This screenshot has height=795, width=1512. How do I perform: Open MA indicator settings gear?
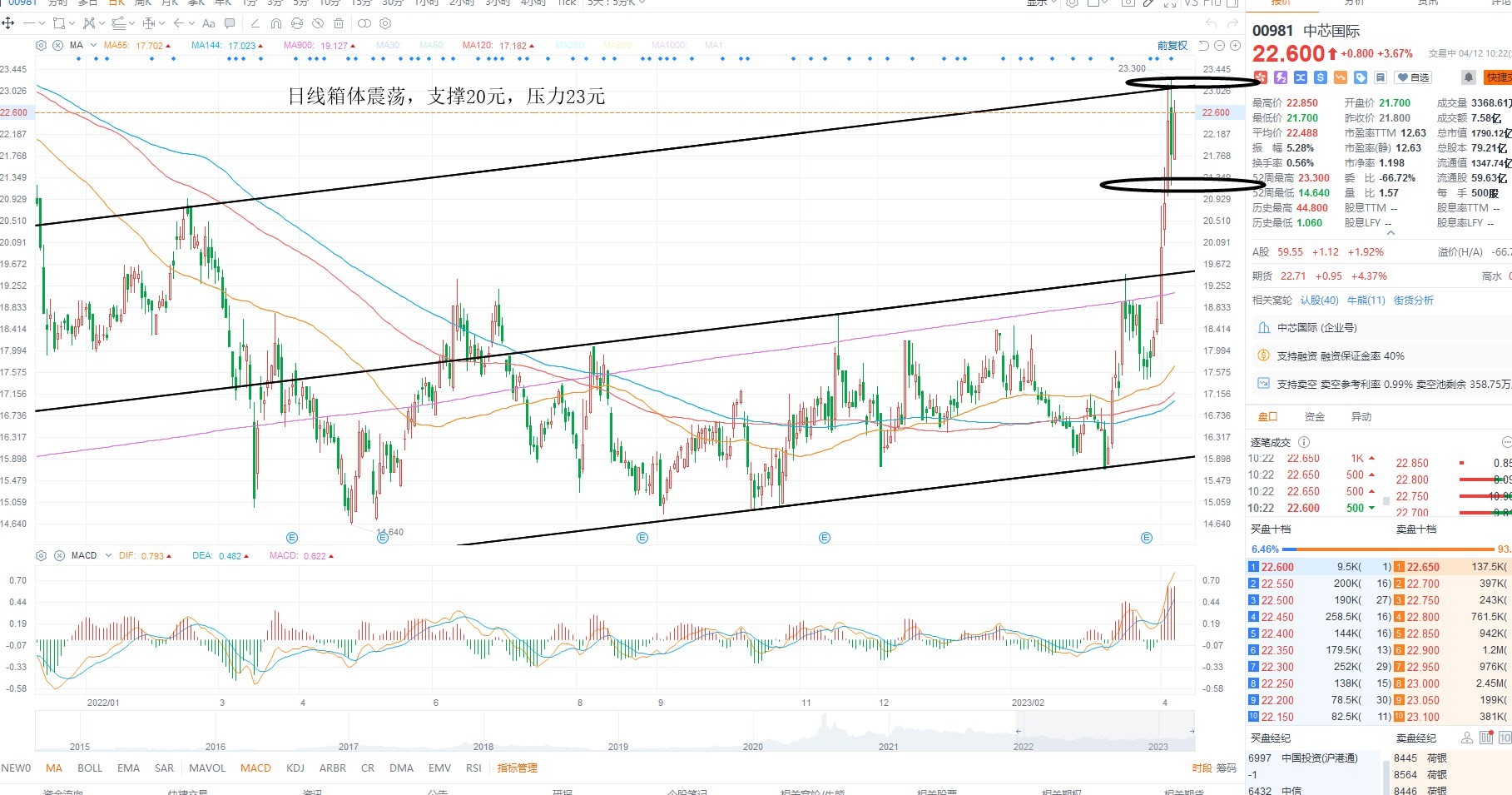coord(41,45)
